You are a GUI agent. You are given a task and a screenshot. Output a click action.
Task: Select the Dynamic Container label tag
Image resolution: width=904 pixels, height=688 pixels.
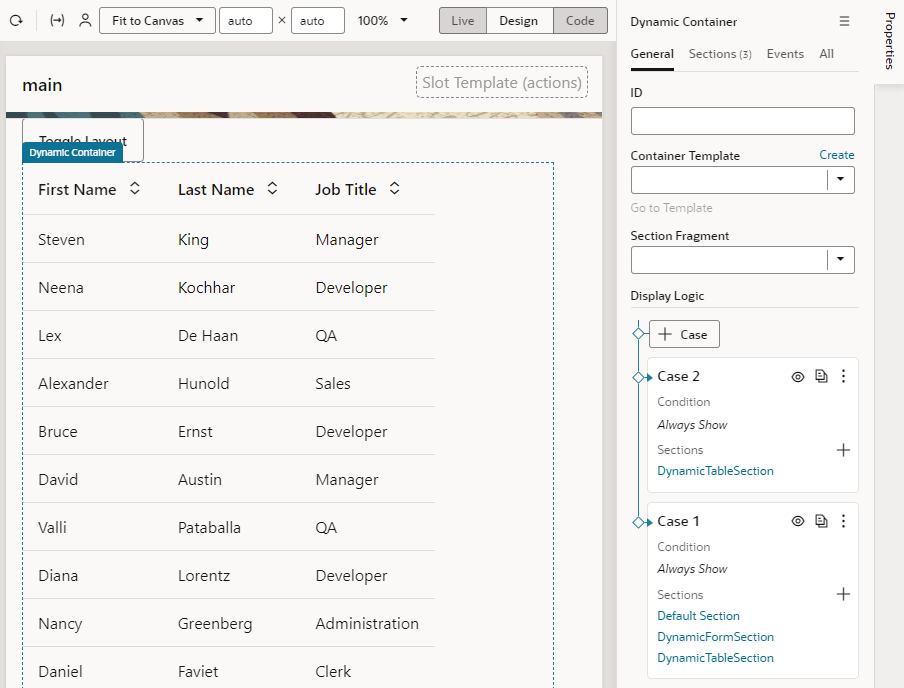point(73,153)
